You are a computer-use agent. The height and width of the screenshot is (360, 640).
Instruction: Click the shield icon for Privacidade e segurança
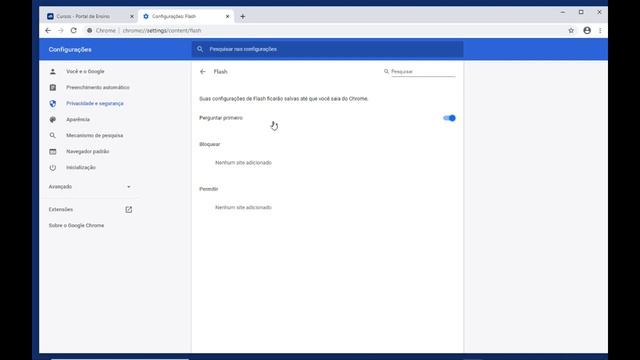pyautogui.click(x=53, y=104)
